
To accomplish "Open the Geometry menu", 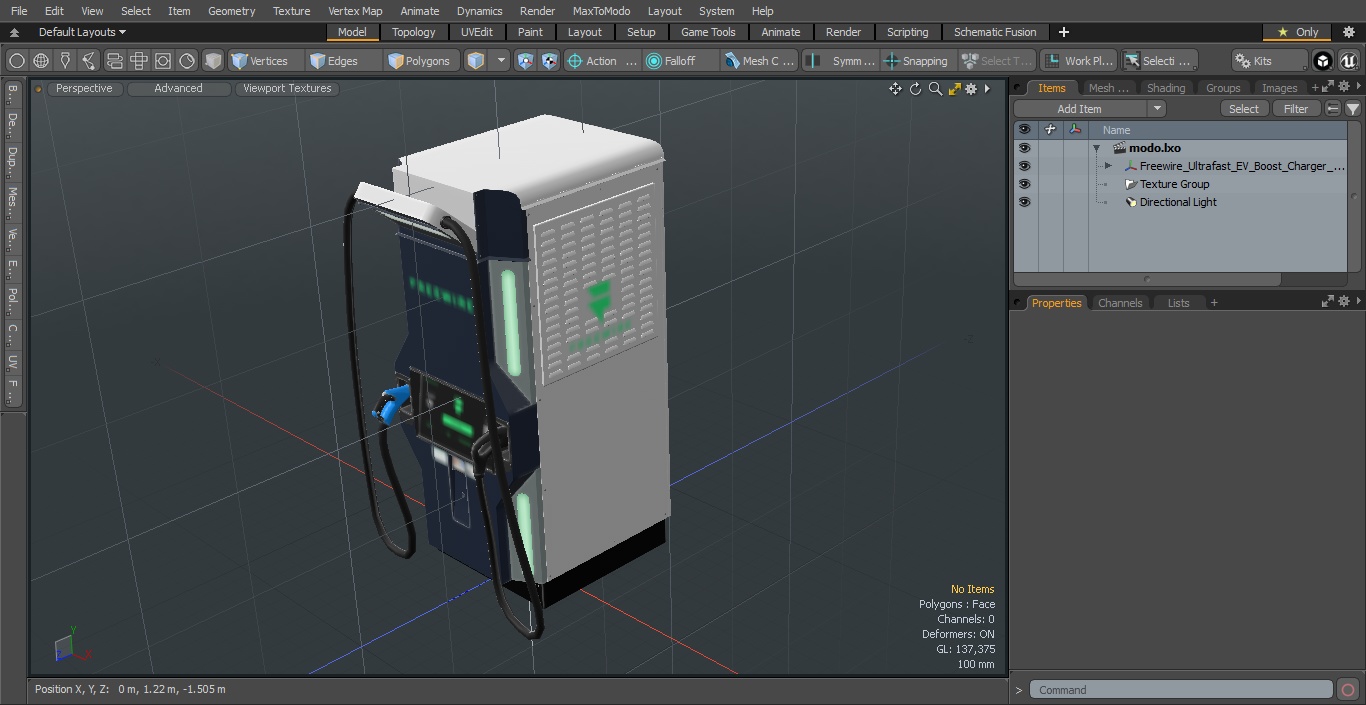I will tap(231, 11).
